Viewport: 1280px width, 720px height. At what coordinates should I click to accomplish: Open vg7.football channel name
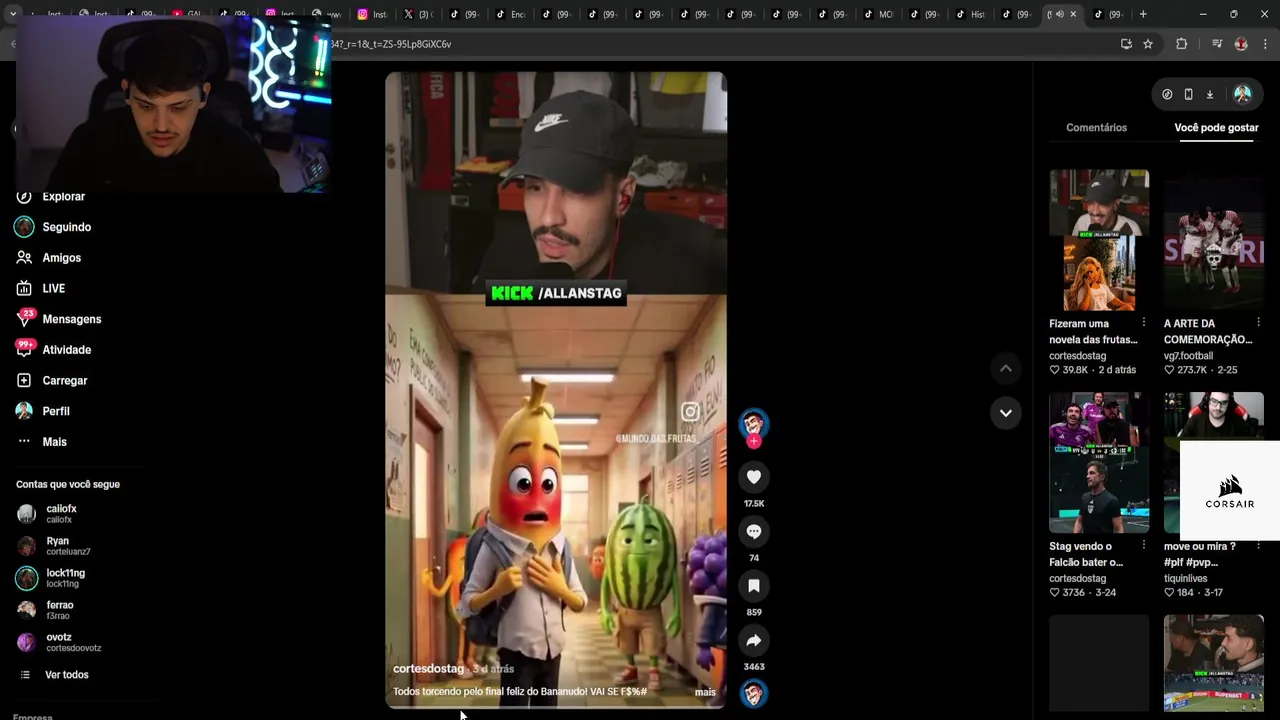pos(1188,355)
